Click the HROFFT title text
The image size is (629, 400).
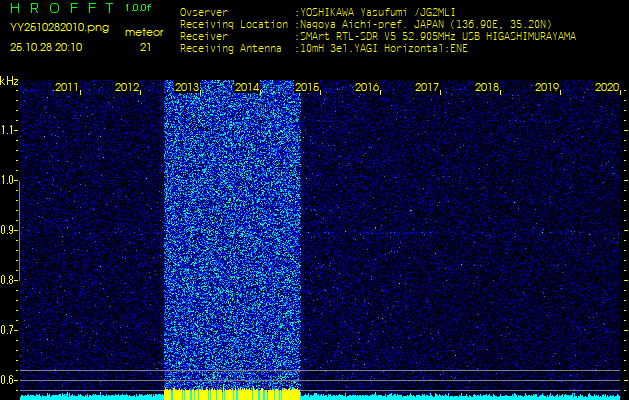click(63, 8)
